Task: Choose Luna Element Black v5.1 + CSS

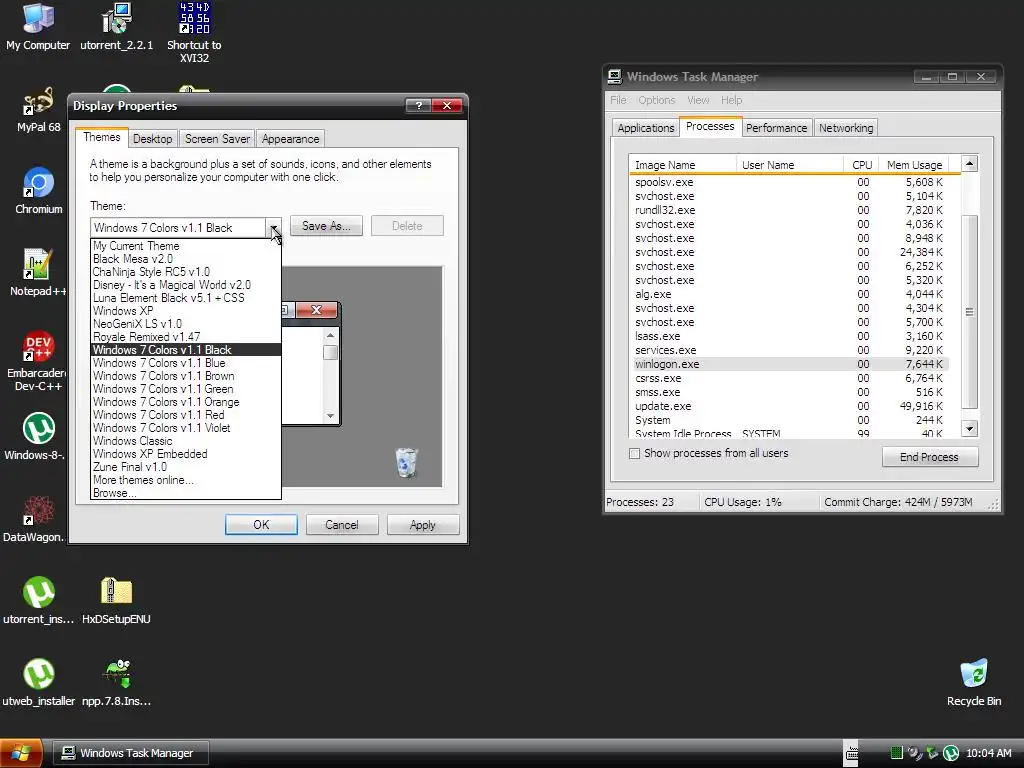Action: [x=185, y=298]
